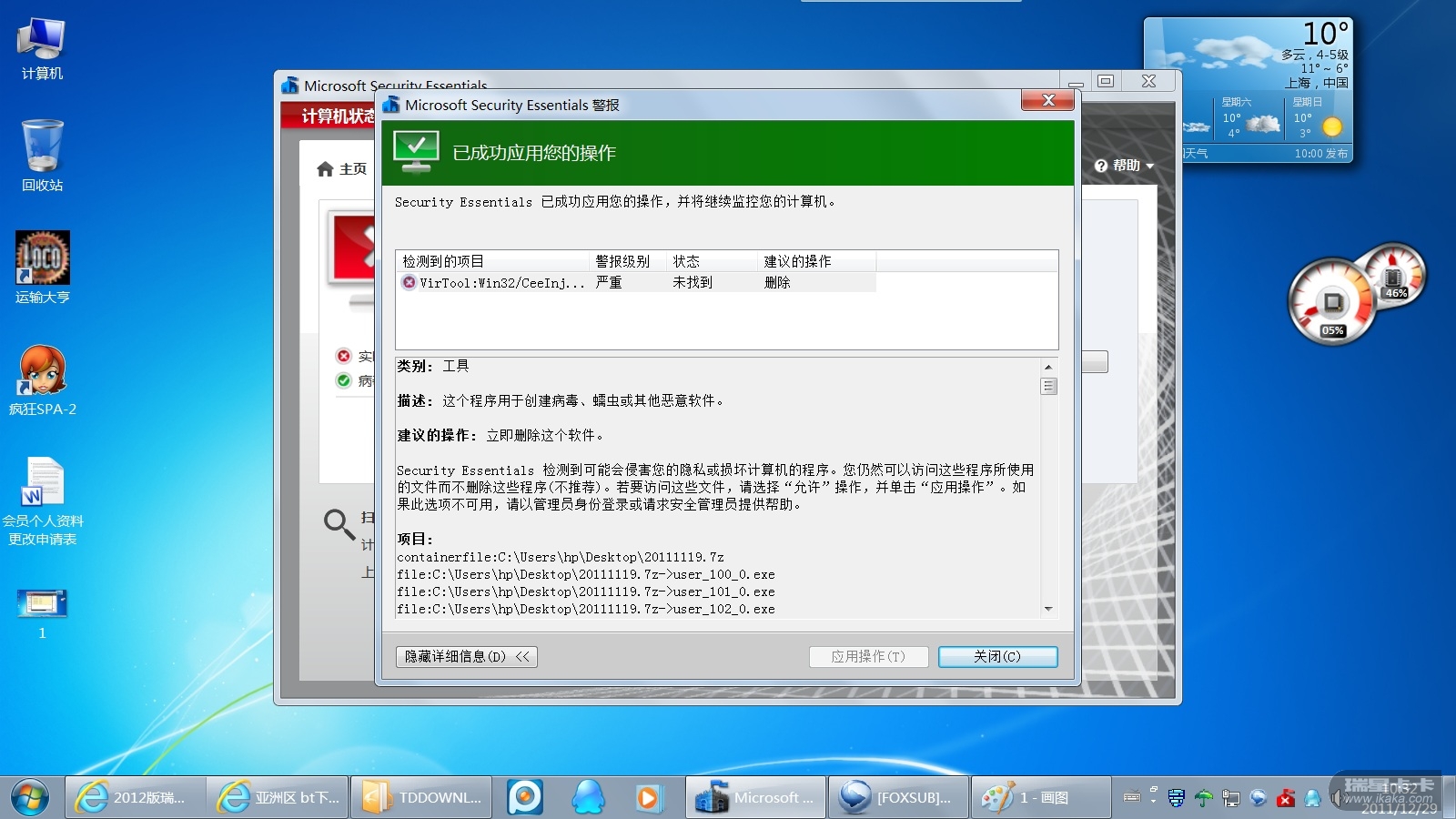This screenshot has width=1456, height=819.
Task: Switch to the 亚洲区 bt下 Internet Explorer window
Action: tap(278, 798)
